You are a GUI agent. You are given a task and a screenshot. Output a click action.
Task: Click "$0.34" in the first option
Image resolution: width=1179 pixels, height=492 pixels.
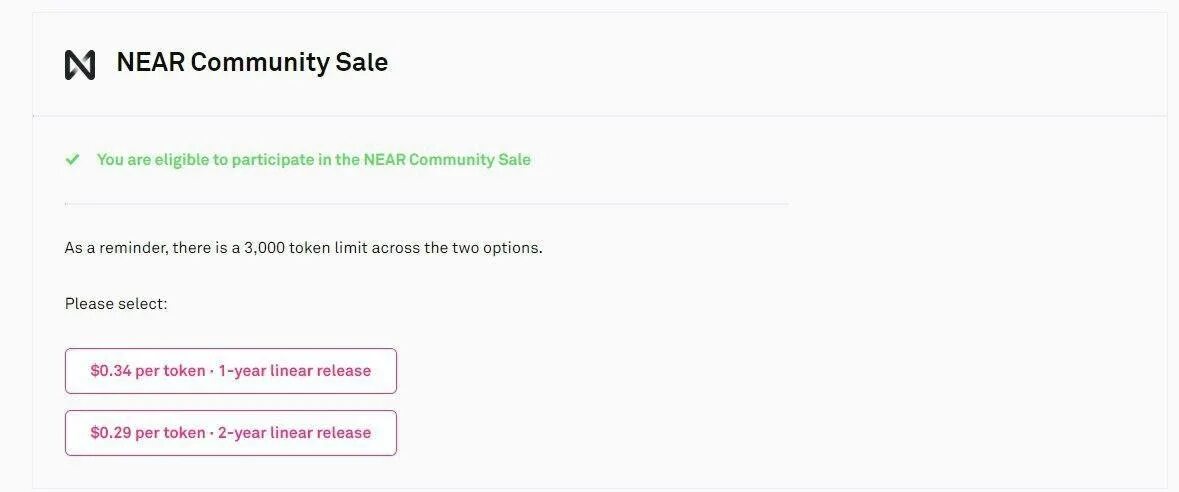pyautogui.click(x=110, y=371)
